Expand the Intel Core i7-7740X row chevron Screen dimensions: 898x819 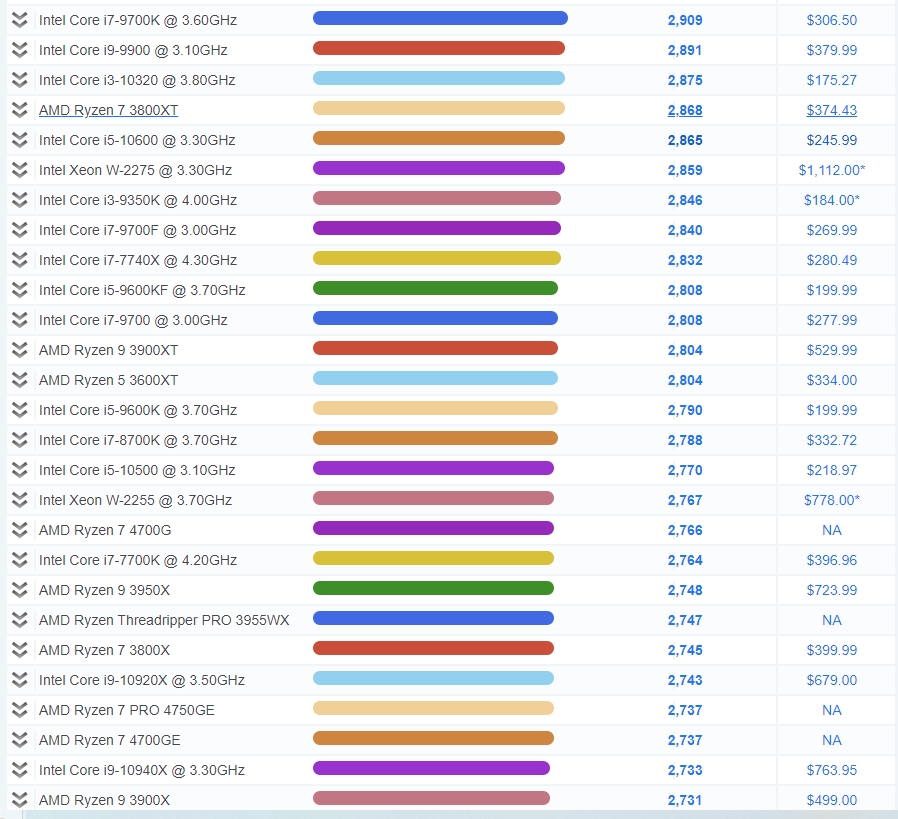(19, 260)
